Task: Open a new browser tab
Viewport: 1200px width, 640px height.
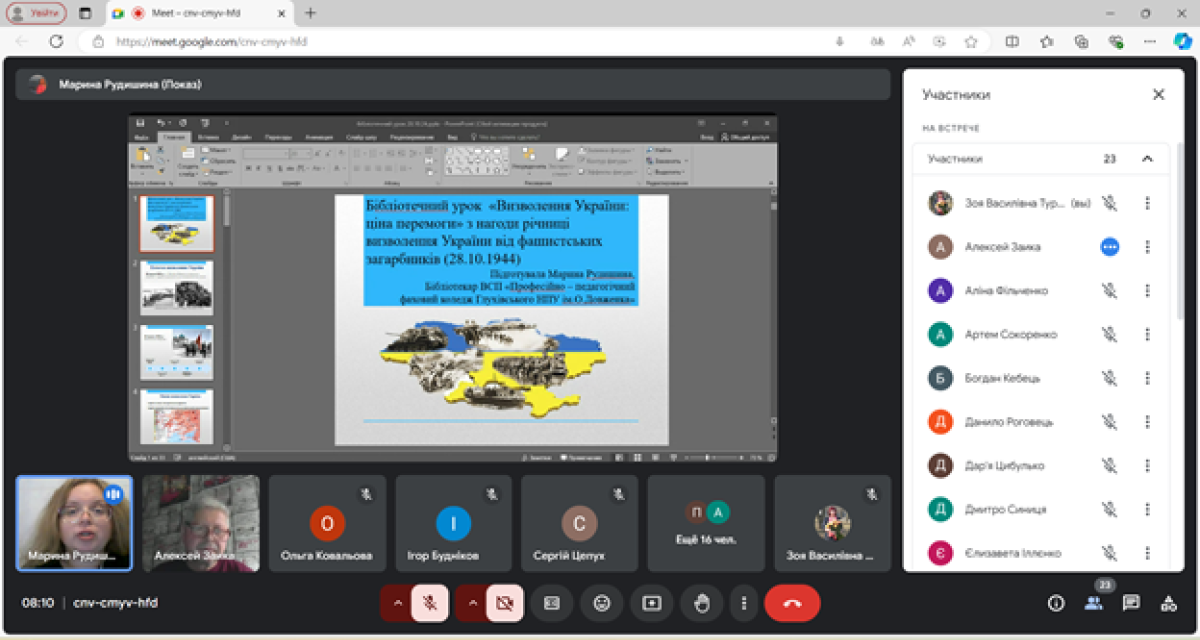Action: pos(311,13)
